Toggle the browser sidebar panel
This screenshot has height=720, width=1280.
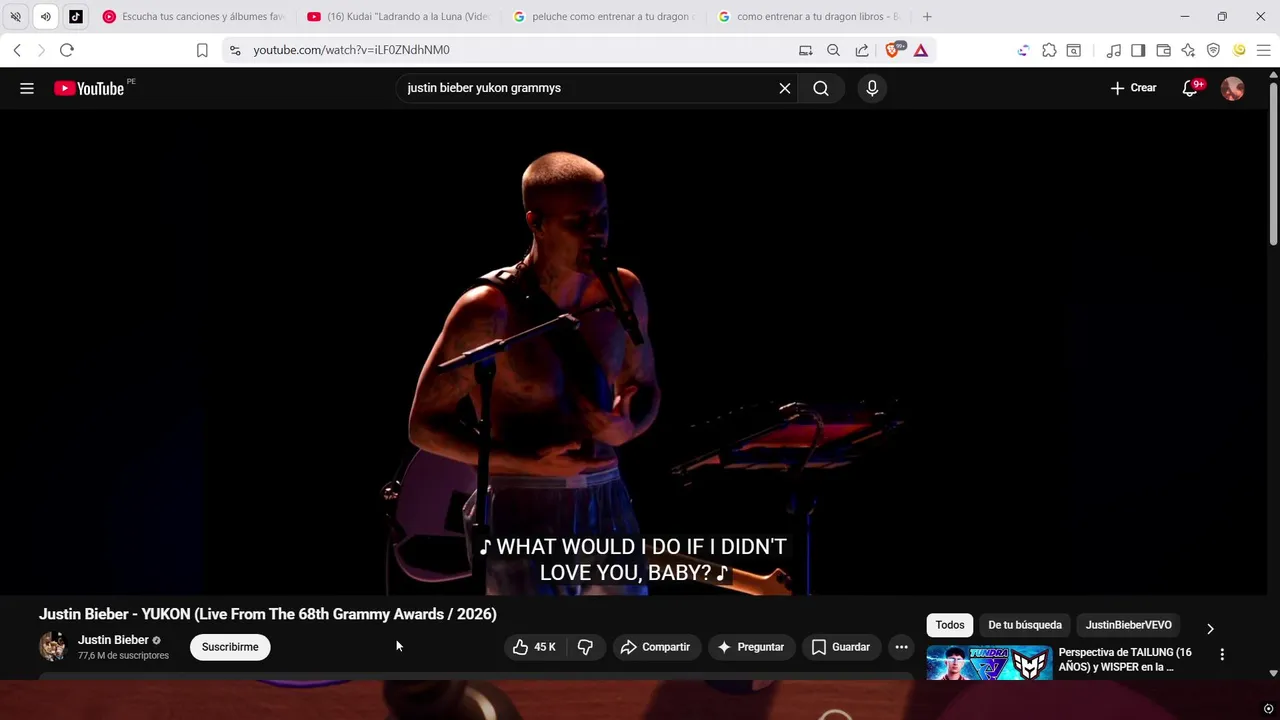pos(1138,50)
